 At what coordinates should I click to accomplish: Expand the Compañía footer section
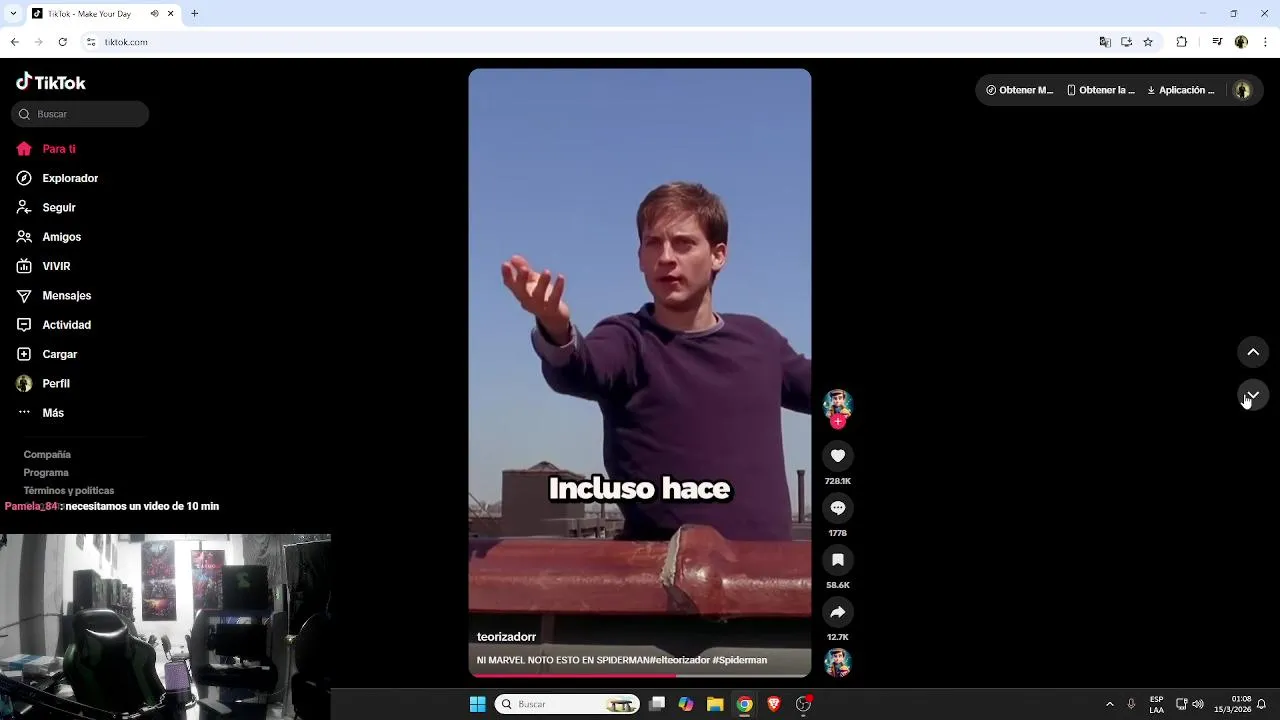coord(47,454)
